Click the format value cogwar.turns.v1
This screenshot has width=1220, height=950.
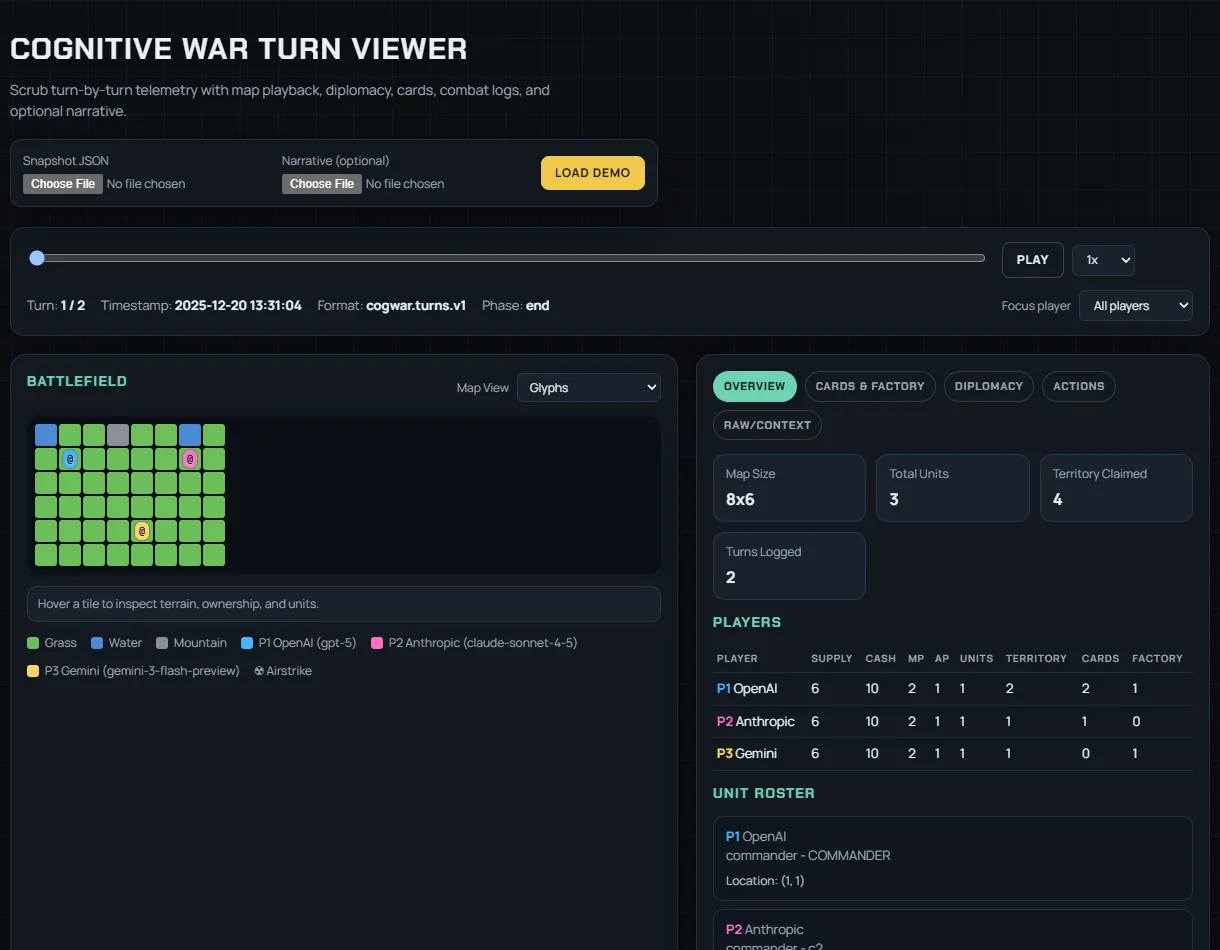click(x=416, y=306)
